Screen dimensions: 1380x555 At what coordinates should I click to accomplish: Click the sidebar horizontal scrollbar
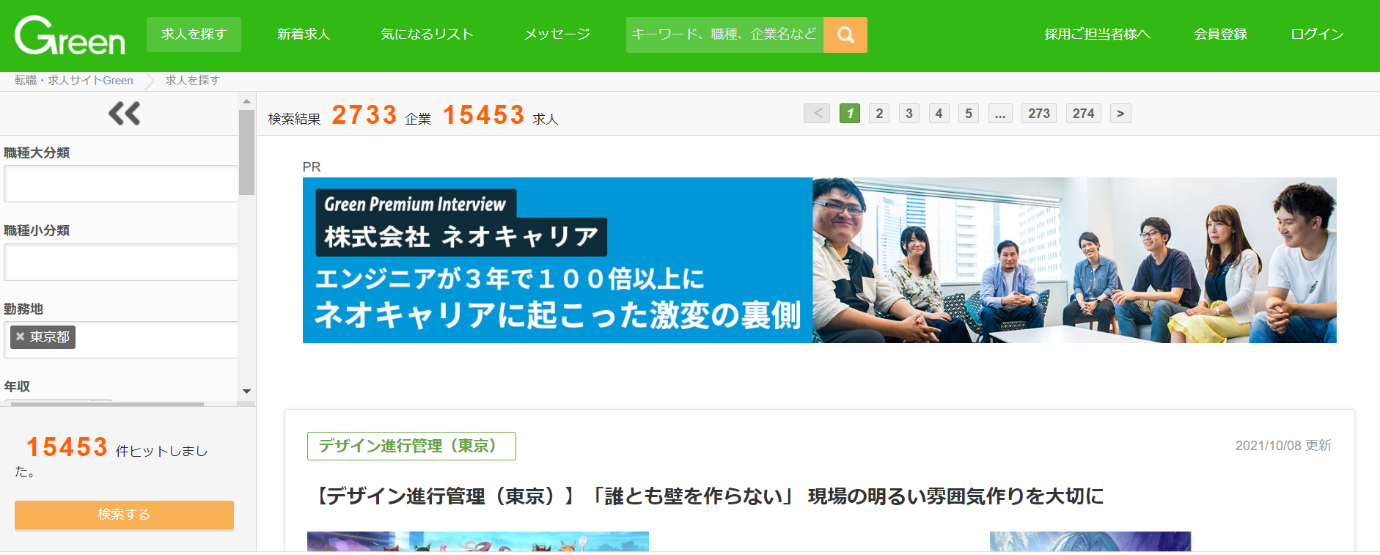(105, 405)
